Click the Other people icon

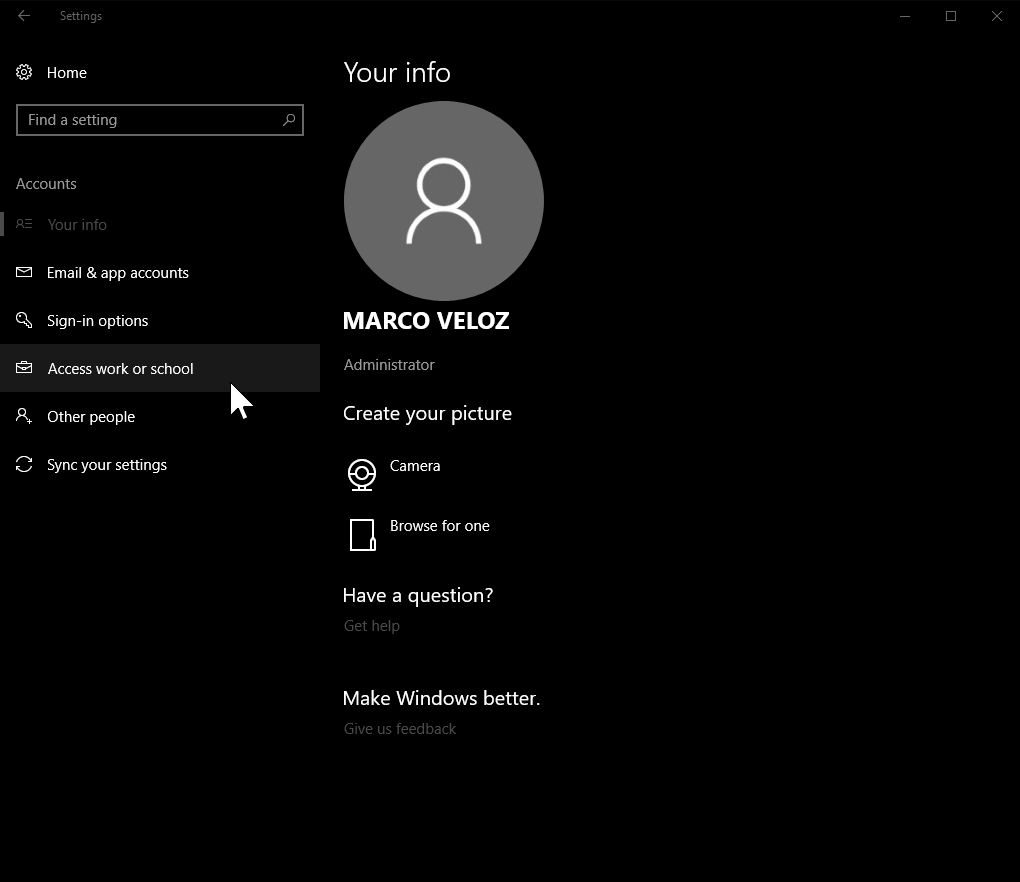point(24,416)
